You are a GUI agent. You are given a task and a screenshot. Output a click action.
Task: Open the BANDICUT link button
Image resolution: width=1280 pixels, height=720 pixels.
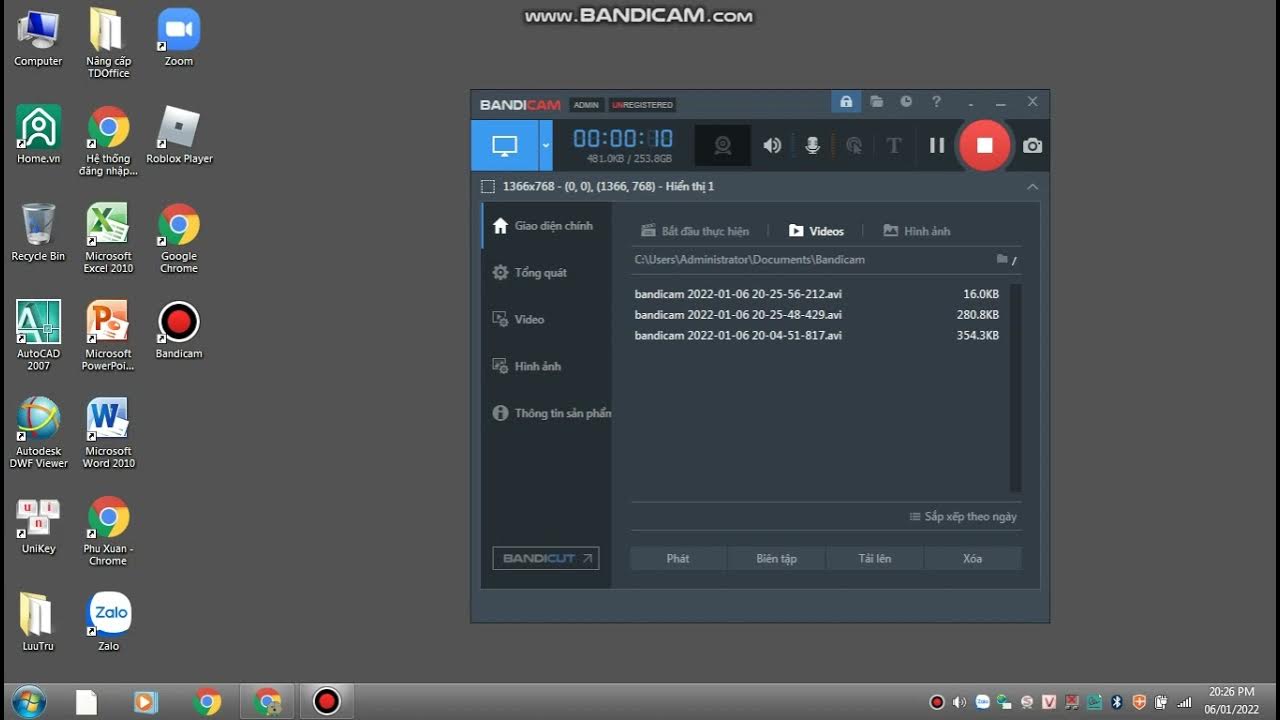[546, 558]
